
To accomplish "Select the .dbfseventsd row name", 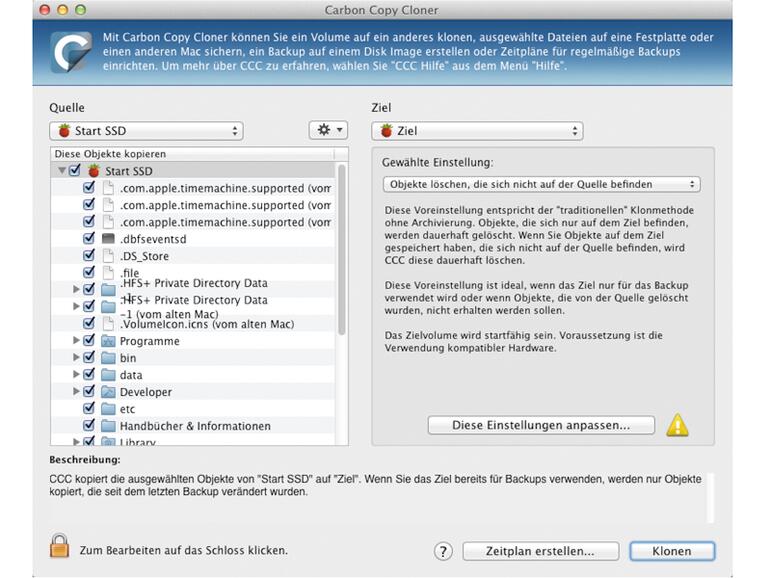I will [x=153, y=239].
